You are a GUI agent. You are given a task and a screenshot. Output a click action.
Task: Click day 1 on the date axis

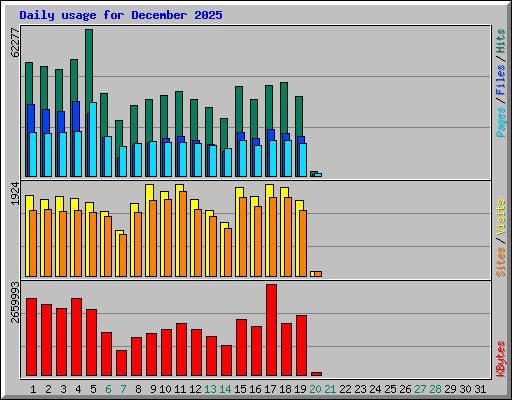33,389
